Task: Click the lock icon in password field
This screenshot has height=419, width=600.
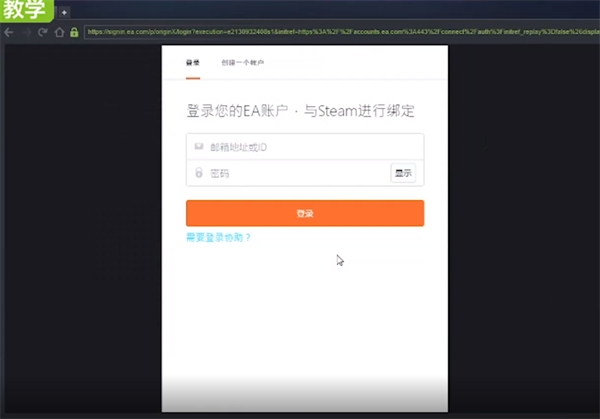Action: [199, 173]
